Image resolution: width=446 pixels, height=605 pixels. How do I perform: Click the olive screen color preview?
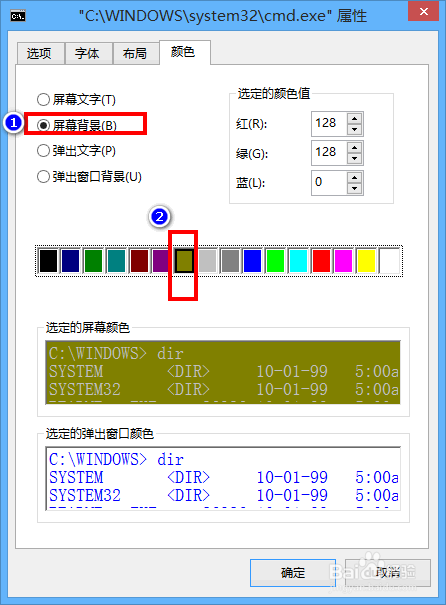[x=223, y=372]
